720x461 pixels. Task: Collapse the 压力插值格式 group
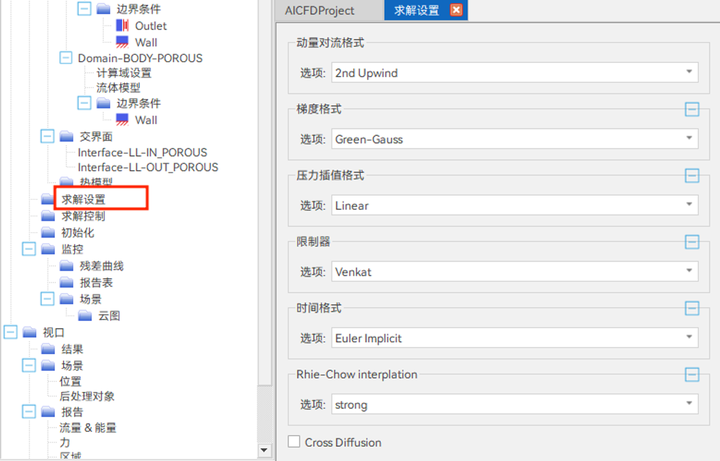pyautogui.click(x=692, y=175)
